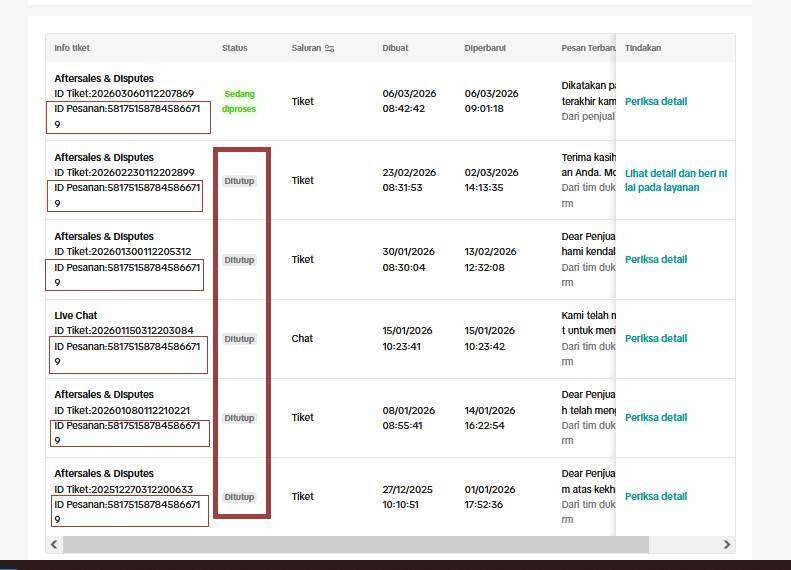Open Periksa detail for the Live Chat ticket
The height and width of the screenshot is (570, 791).
(x=655, y=338)
